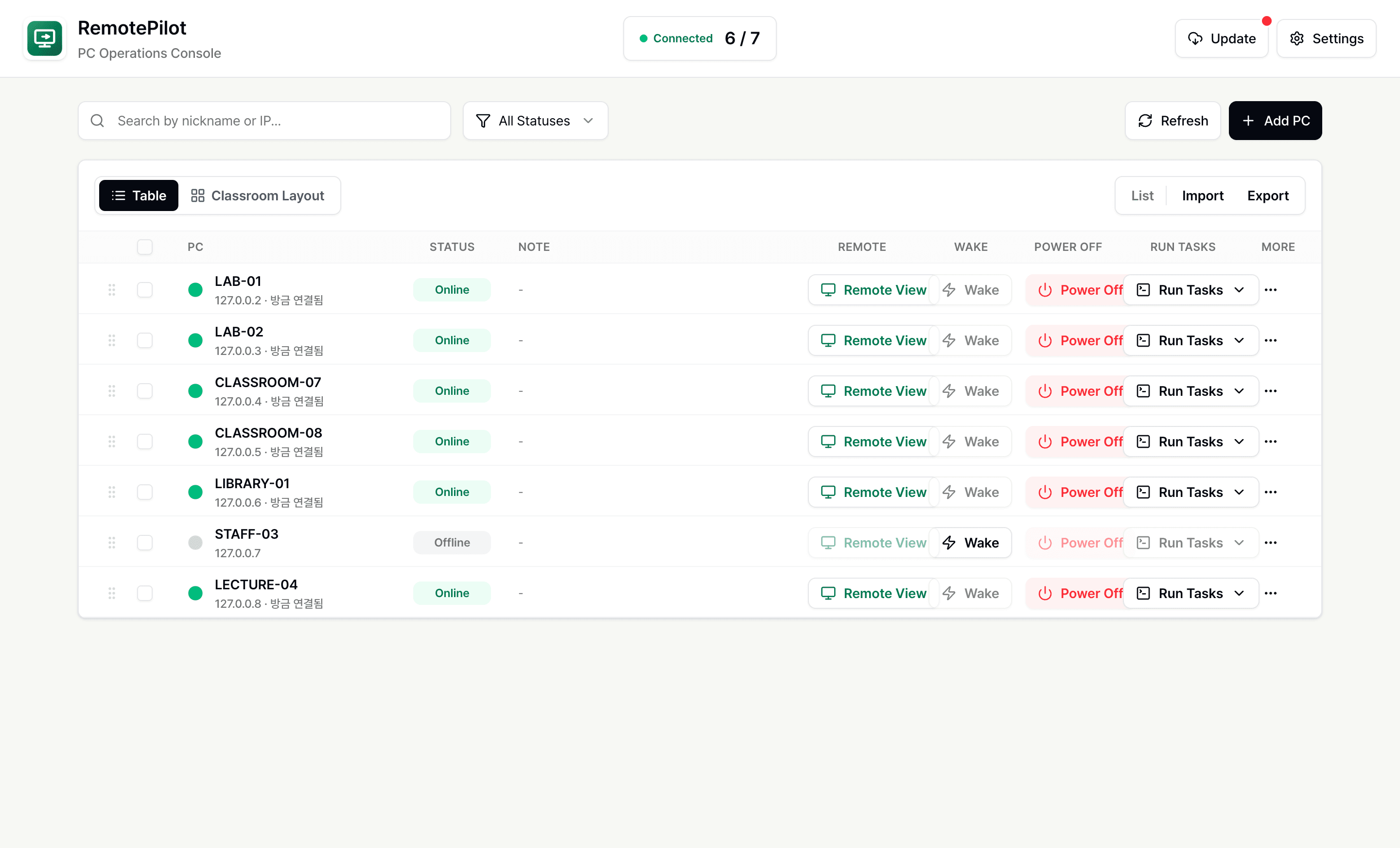Click the drag handle for STAFF-03 row
The width and height of the screenshot is (1400, 848).
click(x=112, y=543)
